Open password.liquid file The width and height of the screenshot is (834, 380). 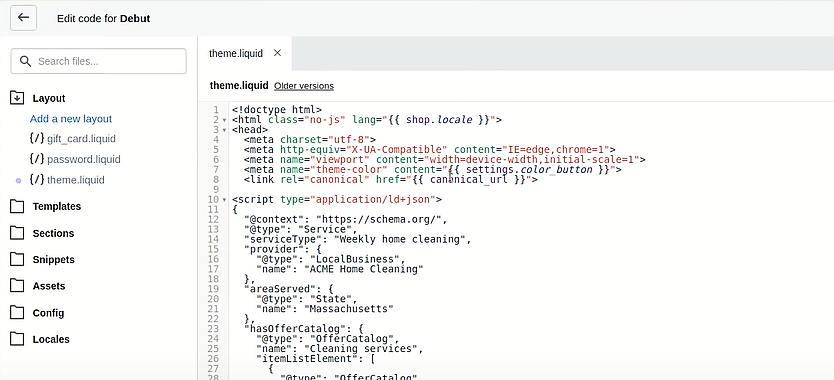(x=84, y=159)
